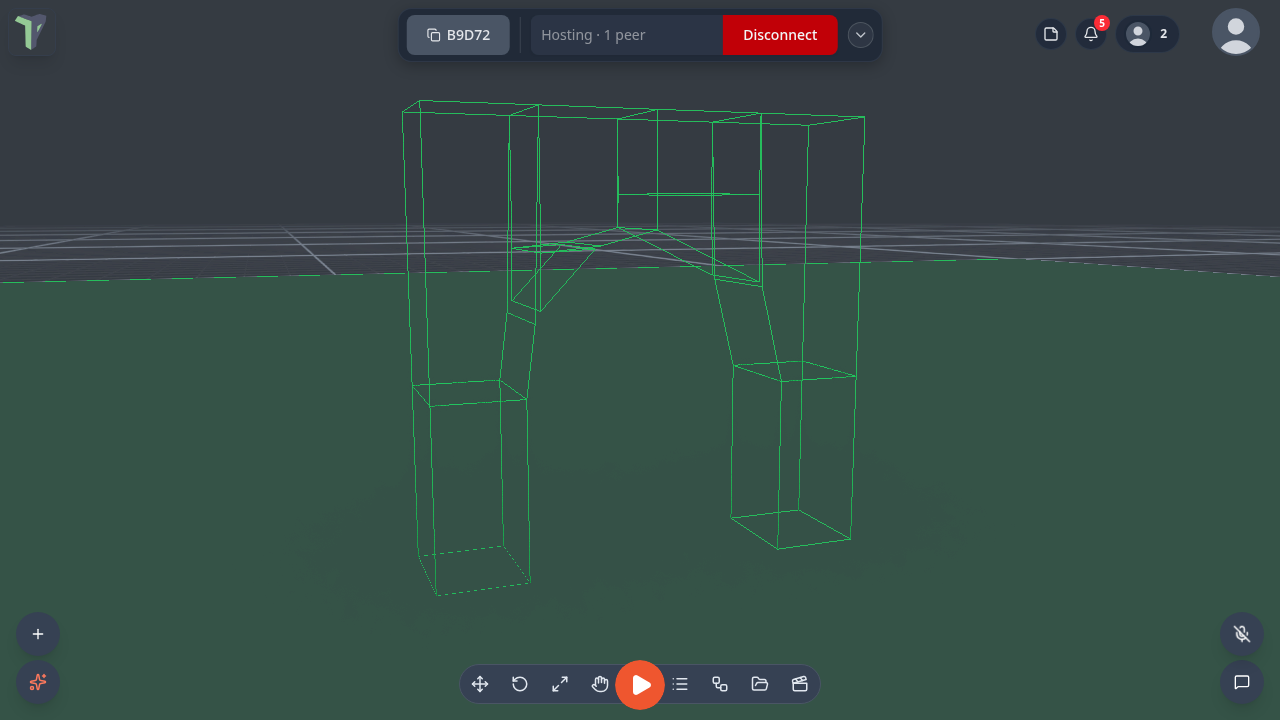Screen dimensions: 1280x720
Task: Start the scene with the play button
Action: (x=640, y=685)
